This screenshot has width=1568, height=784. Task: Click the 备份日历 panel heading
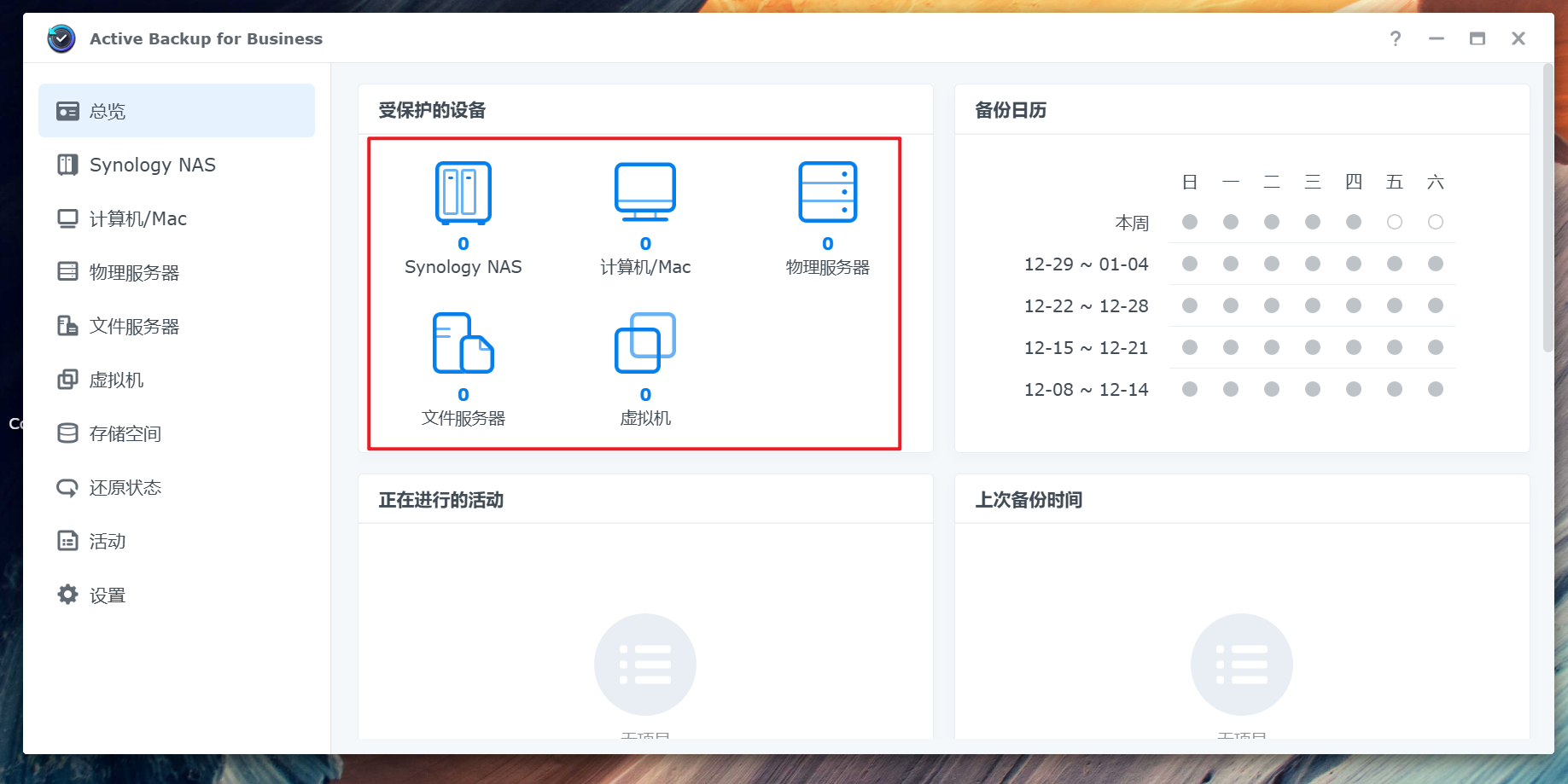tap(1011, 110)
